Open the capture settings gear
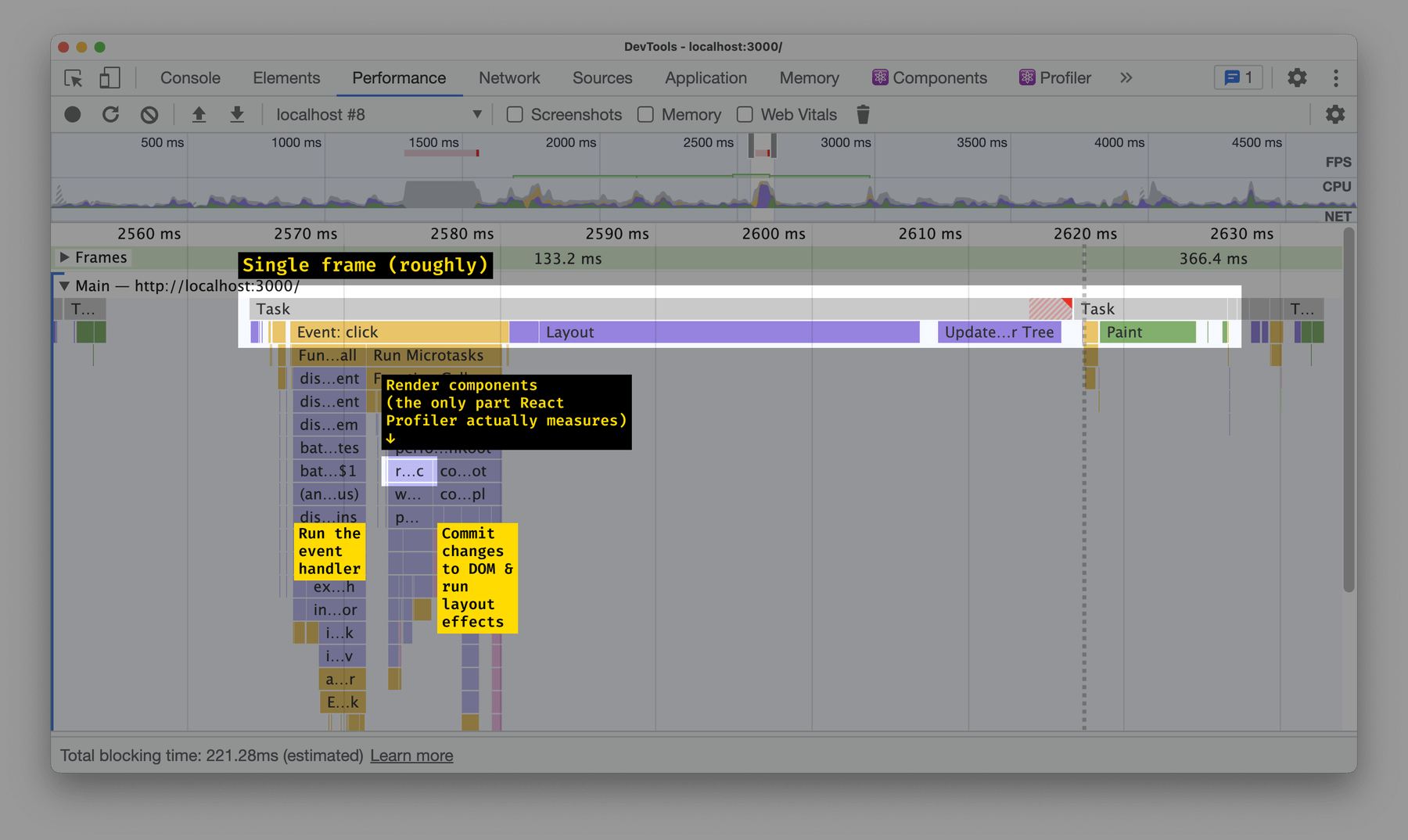This screenshot has height=840, width=1408. point(1335,115)
